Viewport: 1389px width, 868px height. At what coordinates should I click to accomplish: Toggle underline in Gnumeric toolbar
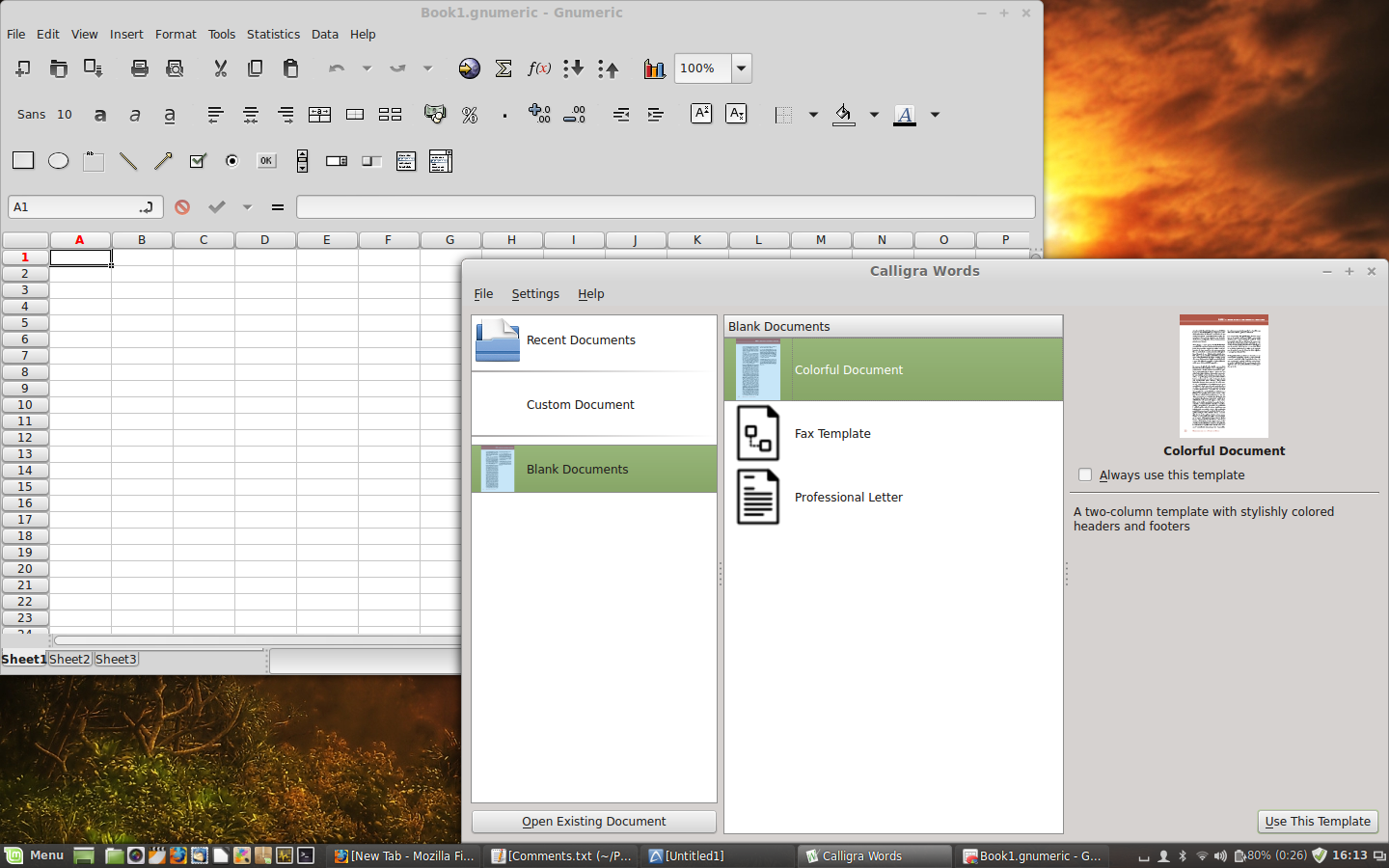click(170, 115)
